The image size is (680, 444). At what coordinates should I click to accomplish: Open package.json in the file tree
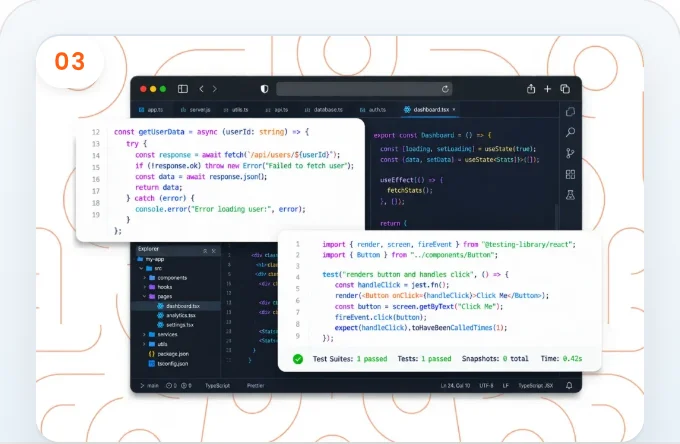(169, 354)
